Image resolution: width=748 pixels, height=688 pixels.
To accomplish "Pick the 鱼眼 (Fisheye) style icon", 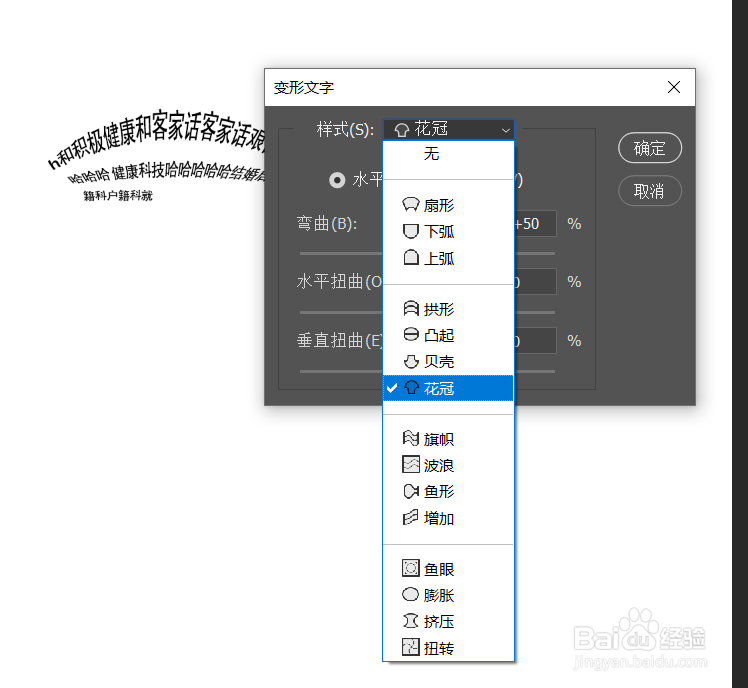I will tap(411, 568).
